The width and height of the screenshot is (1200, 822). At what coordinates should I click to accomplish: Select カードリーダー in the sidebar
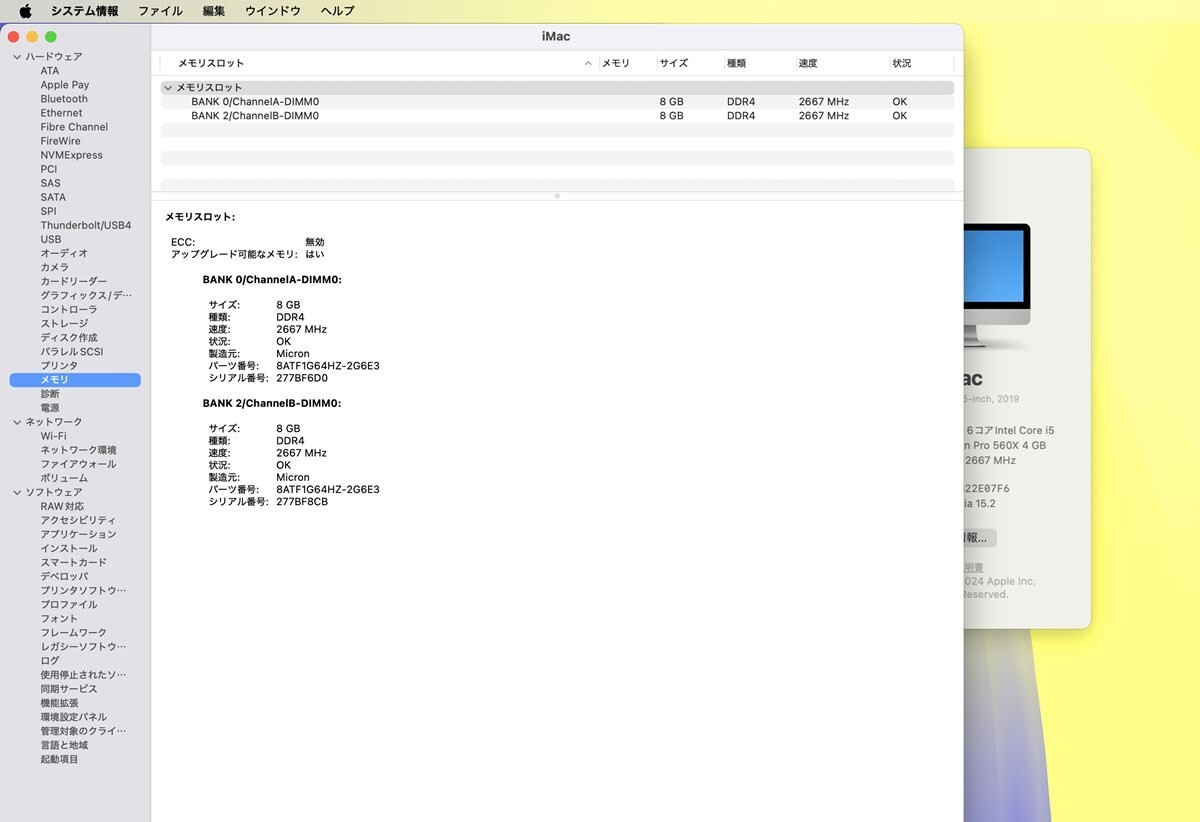click(x=74, y=281)
